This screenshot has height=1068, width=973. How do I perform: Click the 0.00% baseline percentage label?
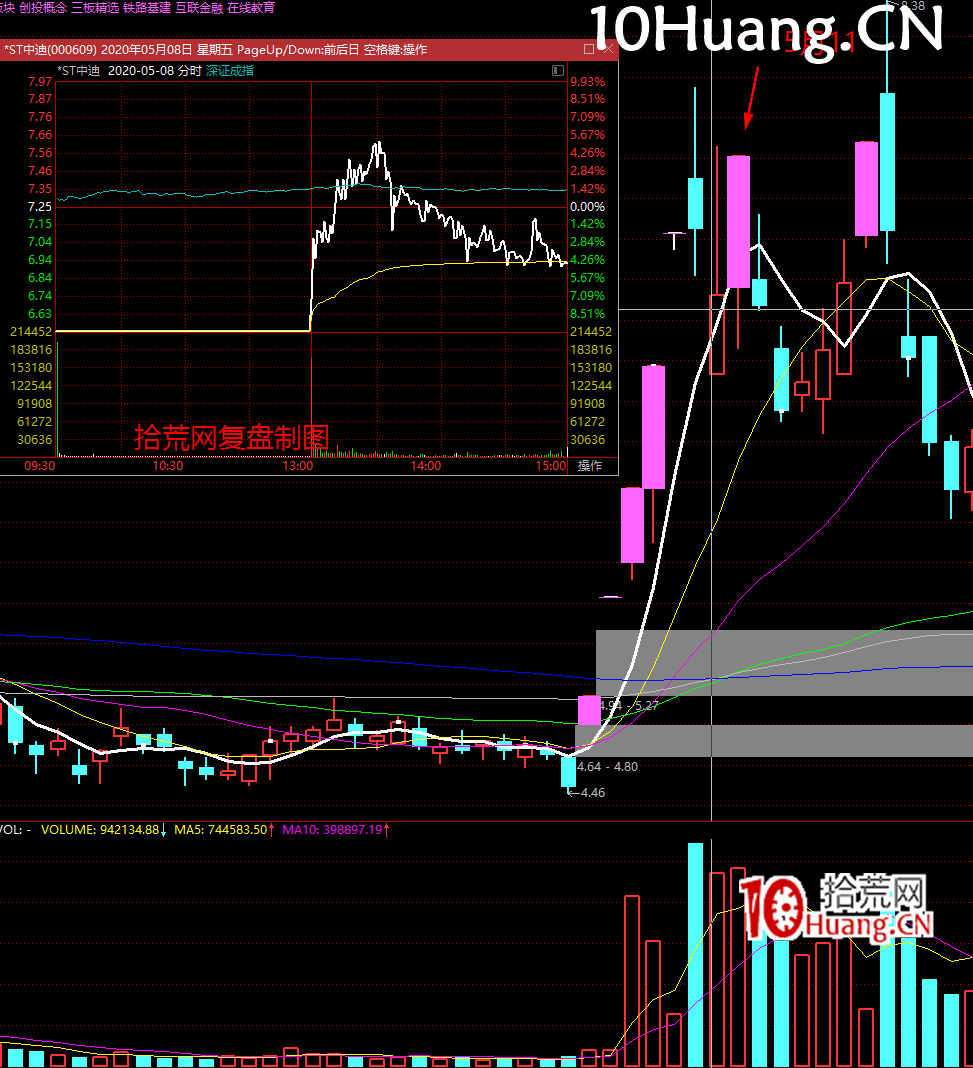(x=588, y=206)
